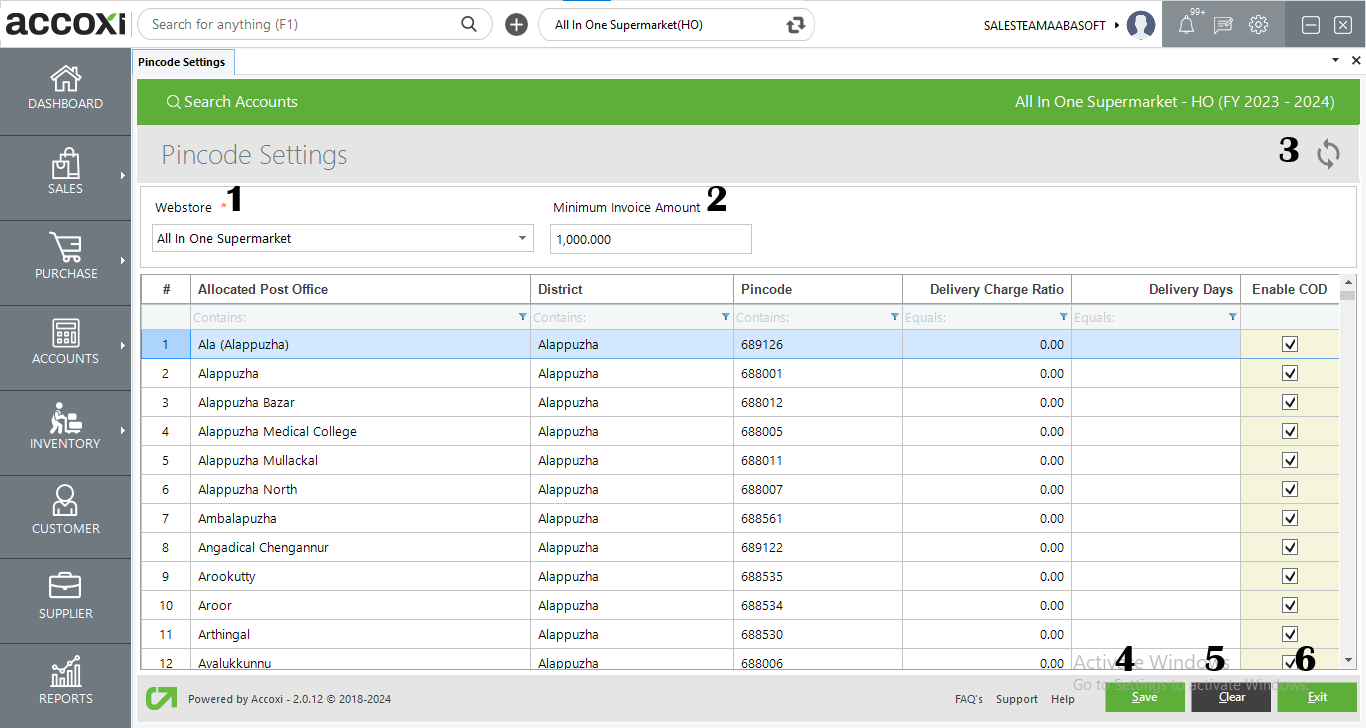
Task: Click the refresh icon beside Pincode Settings
Action: pyautogui.click(x=1328, y=154)
